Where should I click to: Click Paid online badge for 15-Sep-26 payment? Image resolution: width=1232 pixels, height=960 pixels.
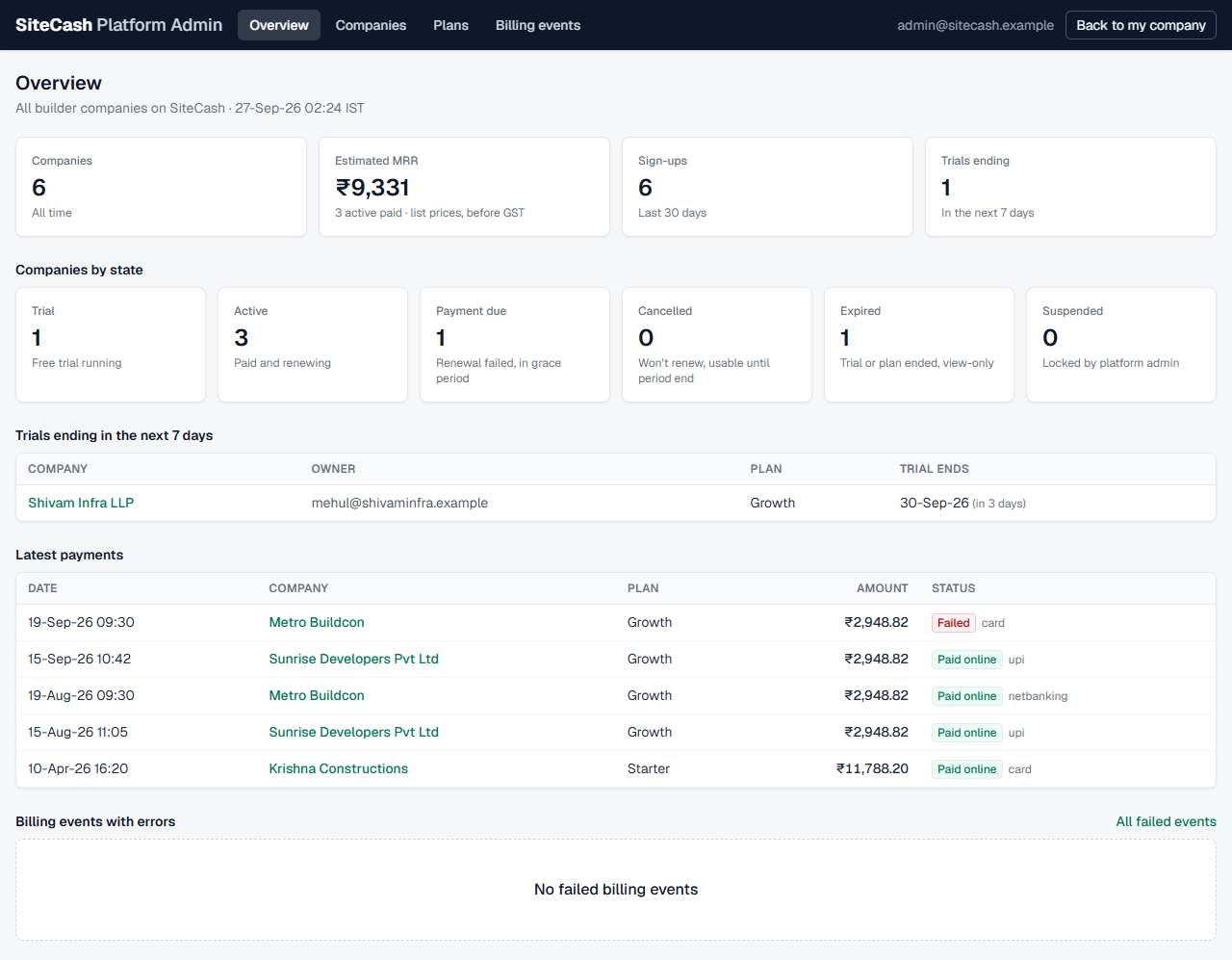coord(966,660)
